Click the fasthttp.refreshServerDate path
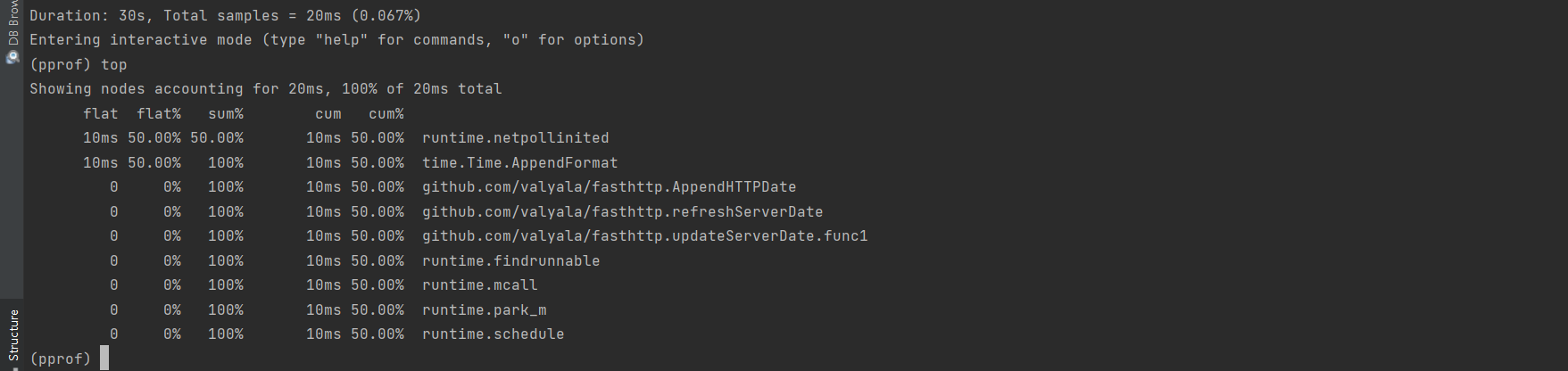 [x=622, y=212]
